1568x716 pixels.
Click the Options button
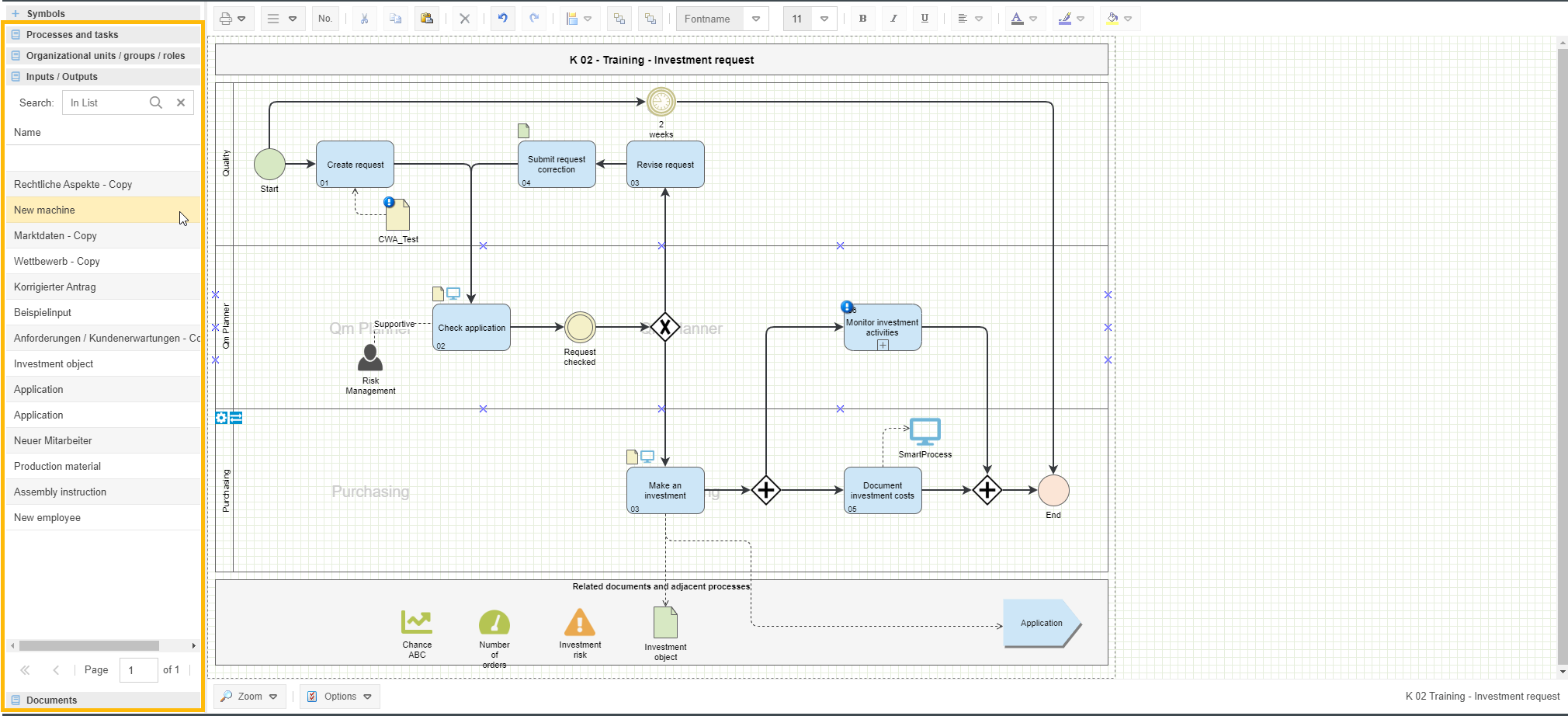click(340, 697)
